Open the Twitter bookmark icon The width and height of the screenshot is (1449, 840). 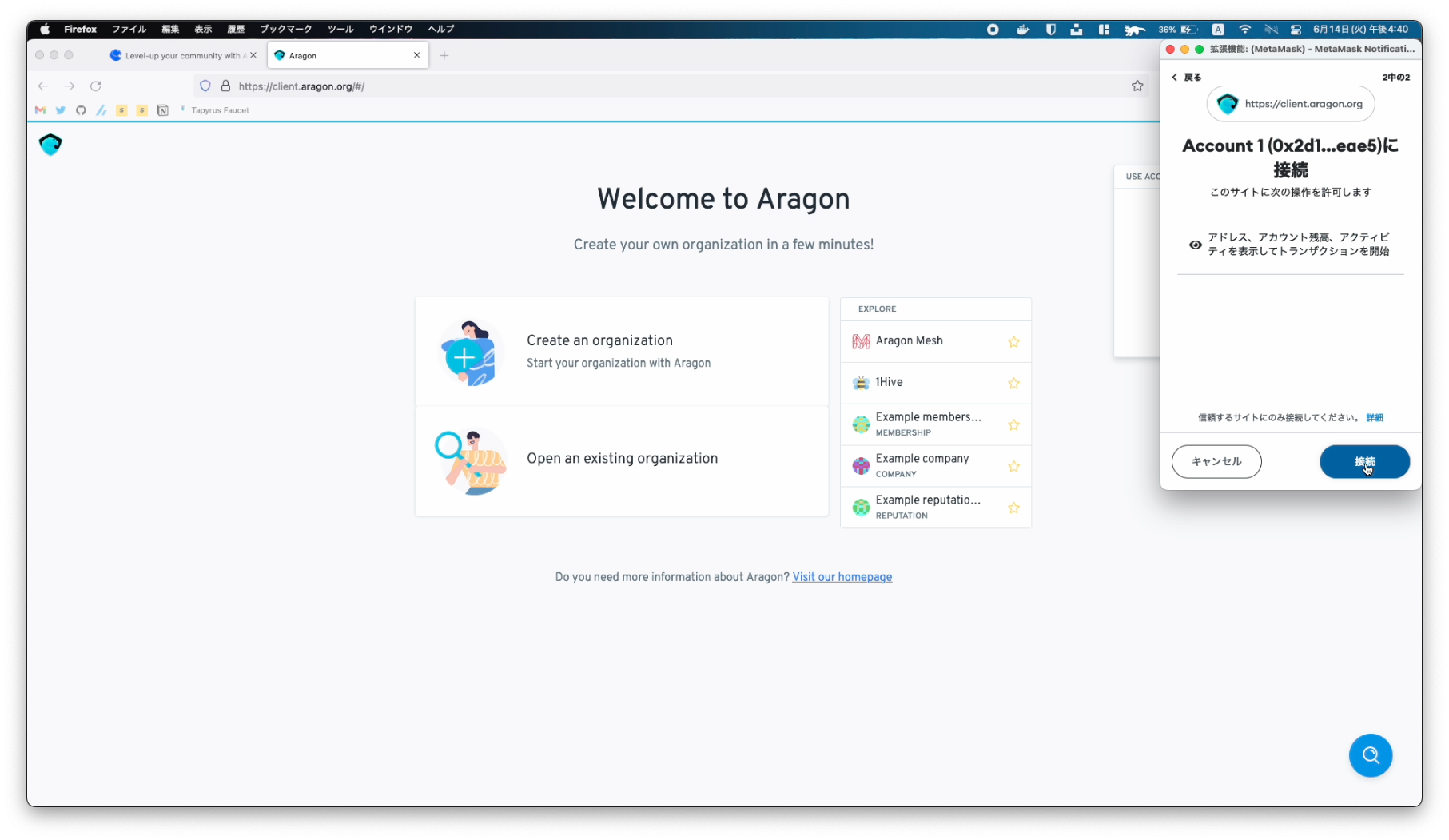point(60,110)
